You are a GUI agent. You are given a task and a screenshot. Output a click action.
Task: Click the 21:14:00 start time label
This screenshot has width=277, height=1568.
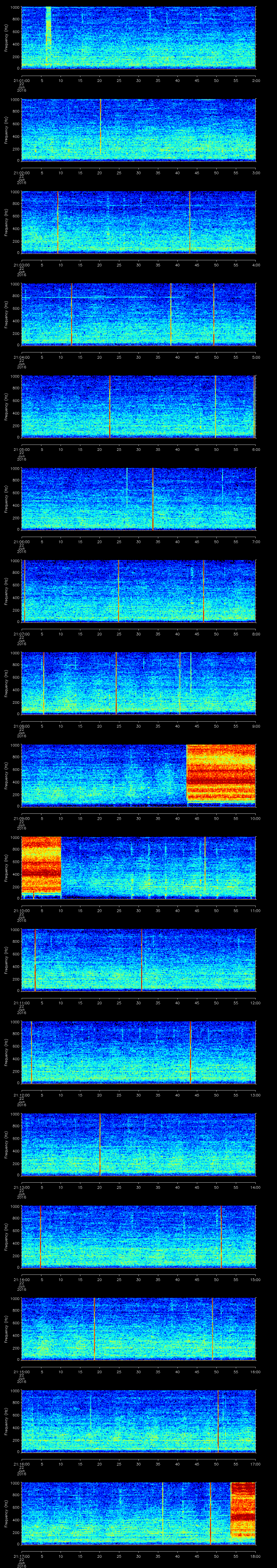coord(21,1279)
